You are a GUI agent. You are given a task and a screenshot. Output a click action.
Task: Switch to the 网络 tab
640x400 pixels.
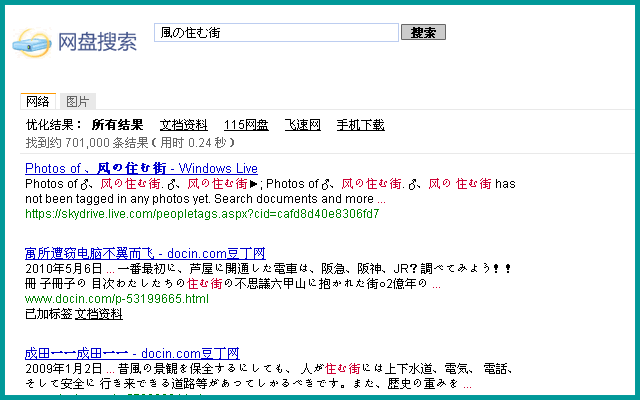point(38,101)
